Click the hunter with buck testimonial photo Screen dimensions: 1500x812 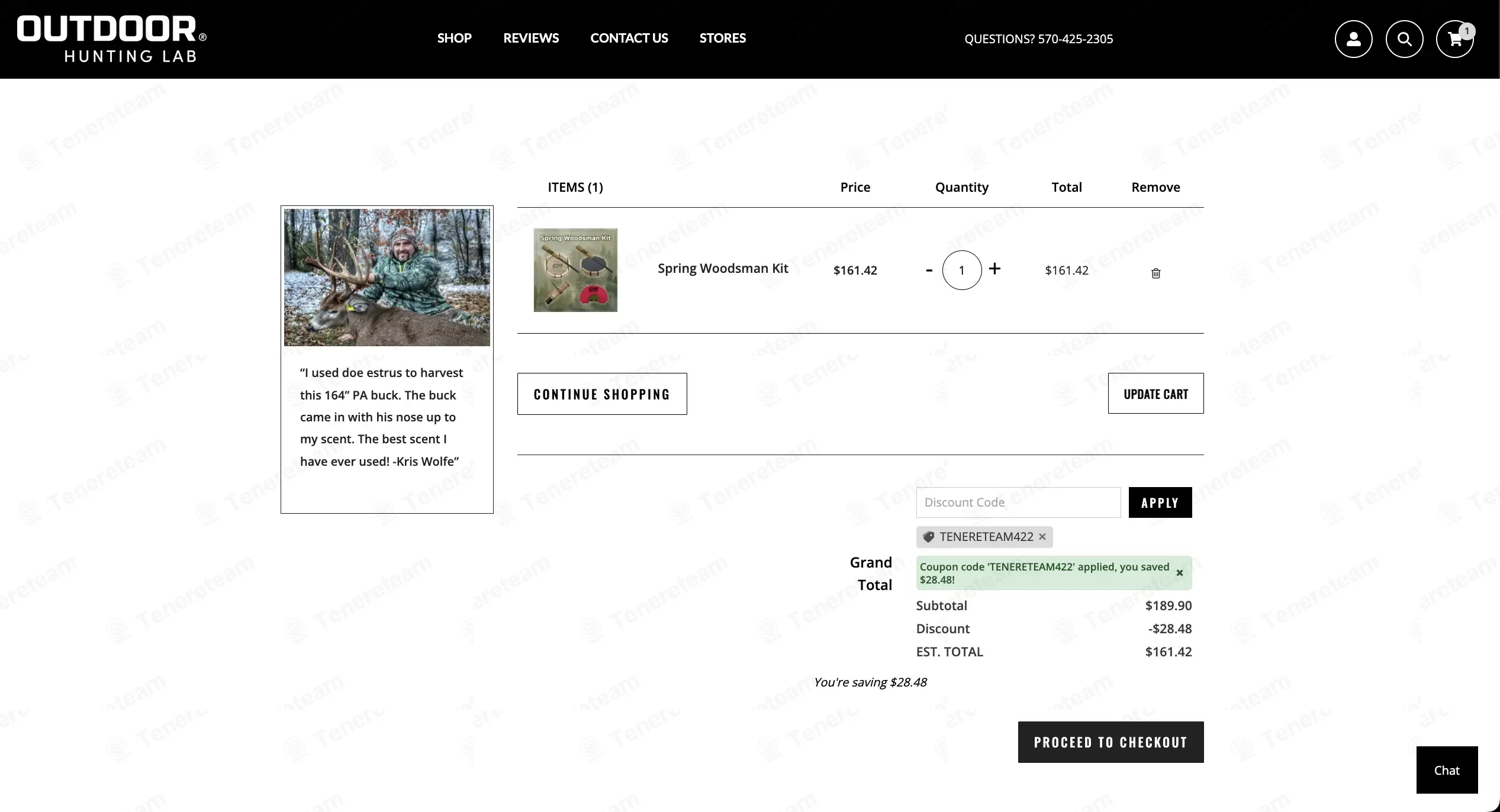tap(387, 277)
